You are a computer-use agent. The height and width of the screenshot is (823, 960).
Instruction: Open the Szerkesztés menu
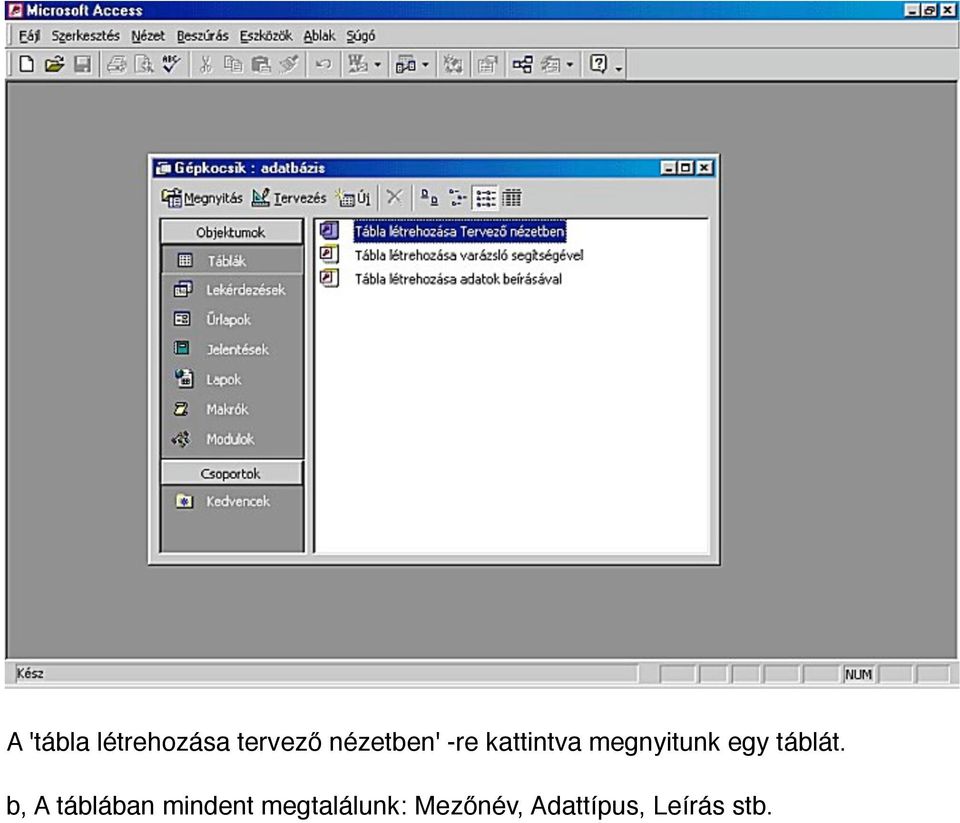coord(86,36)
